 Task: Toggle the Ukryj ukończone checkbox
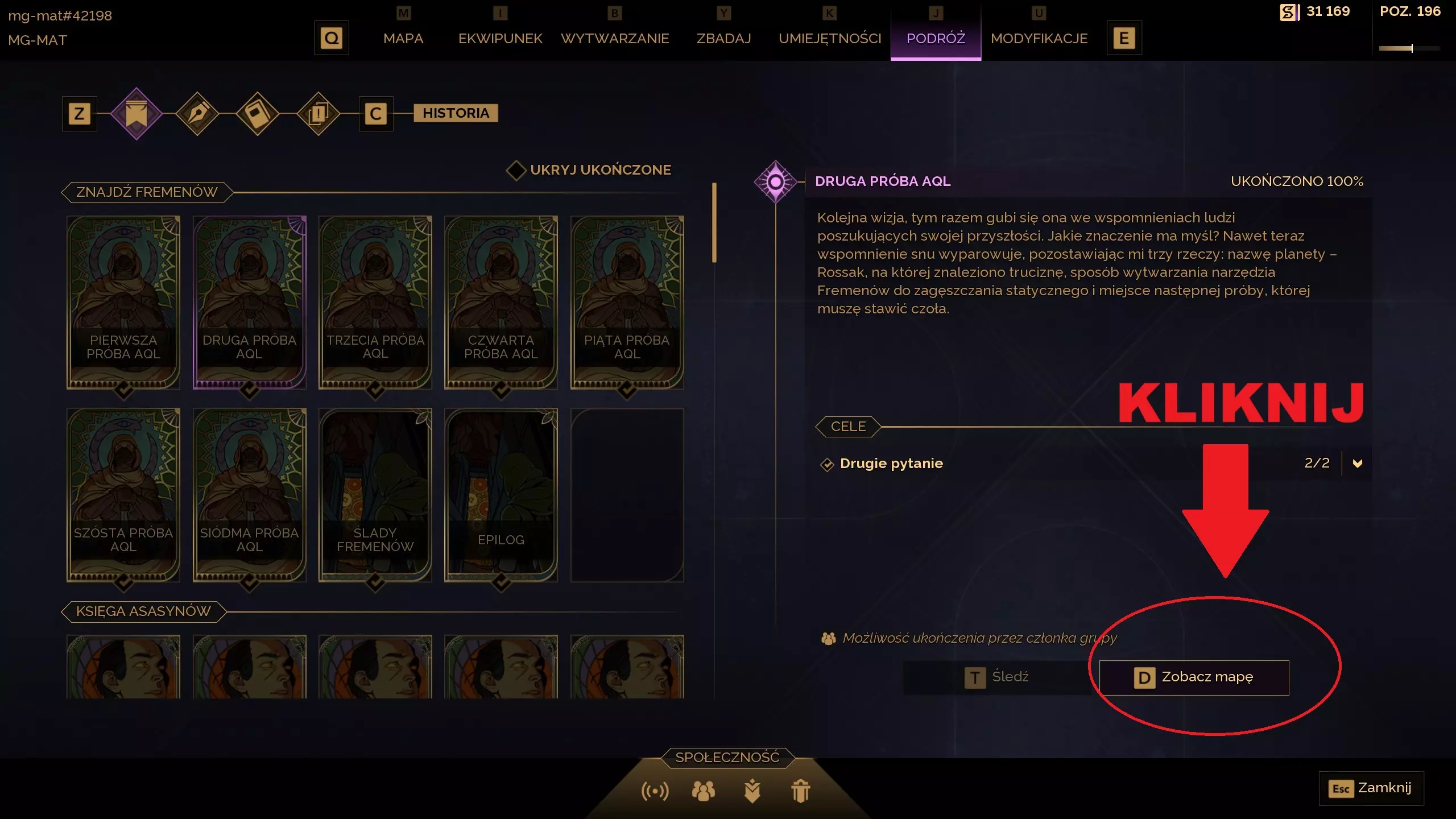(516, 170)
